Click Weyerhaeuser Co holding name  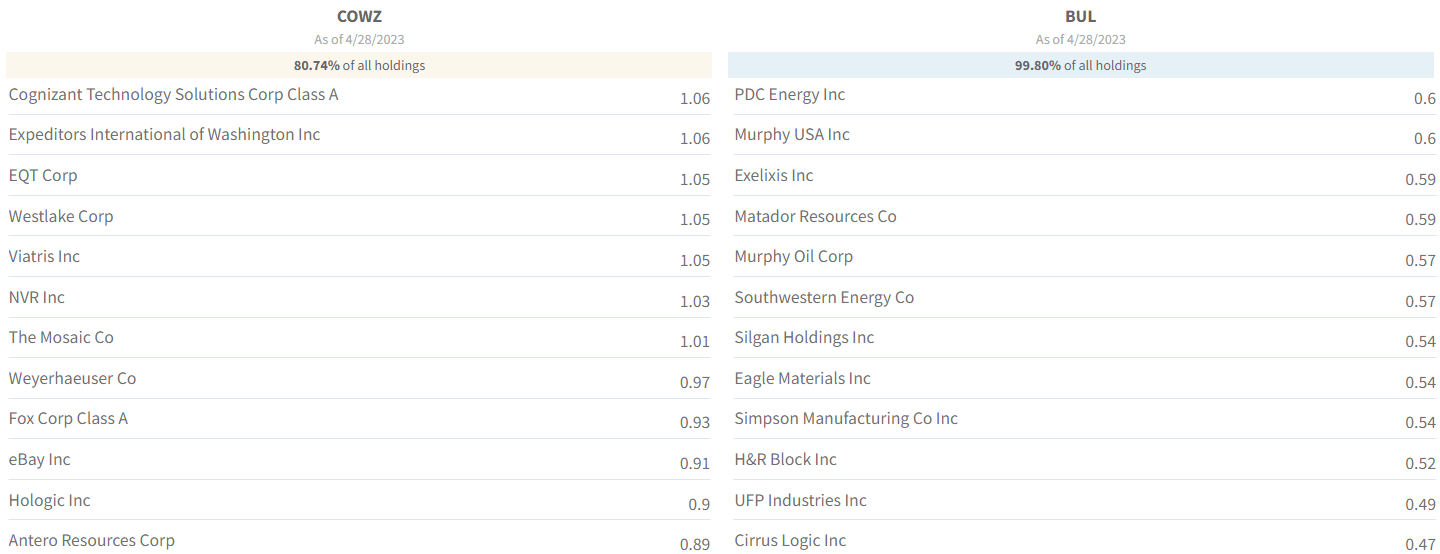pyautogui.click(x=72, y=378)
